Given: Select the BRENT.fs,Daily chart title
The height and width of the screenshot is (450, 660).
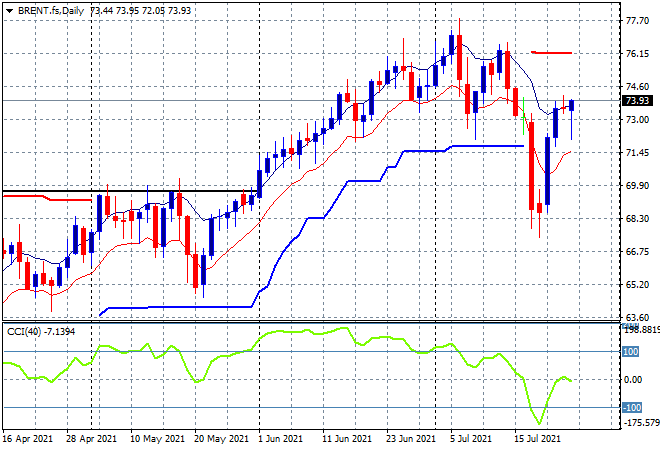Looking at the screenshot, I should pyautogui.click(x=51, y=11).
